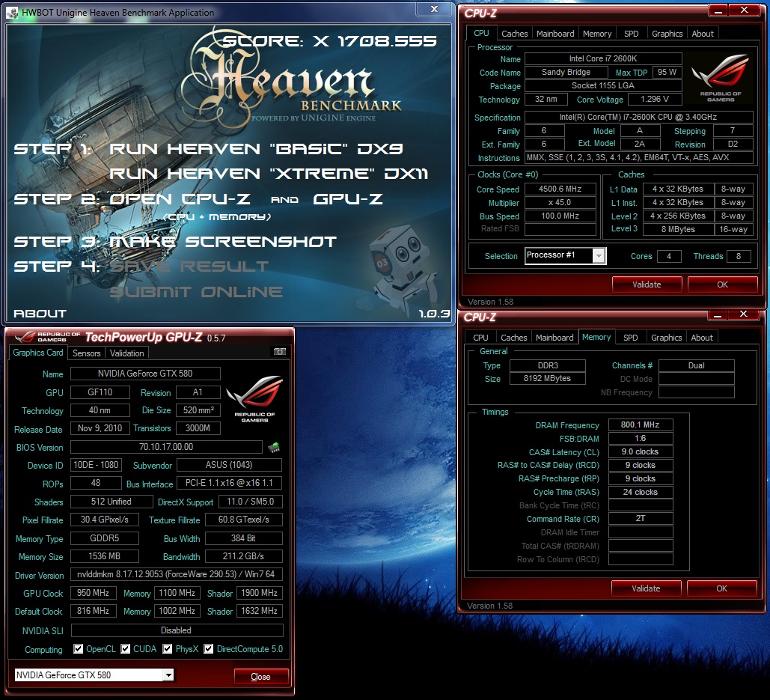Image resolution: width=770 pixels, height=700 pixels.
Task: Toggle the PhysX checkbox in GPU-Z
Action: (x=167, y=649)
